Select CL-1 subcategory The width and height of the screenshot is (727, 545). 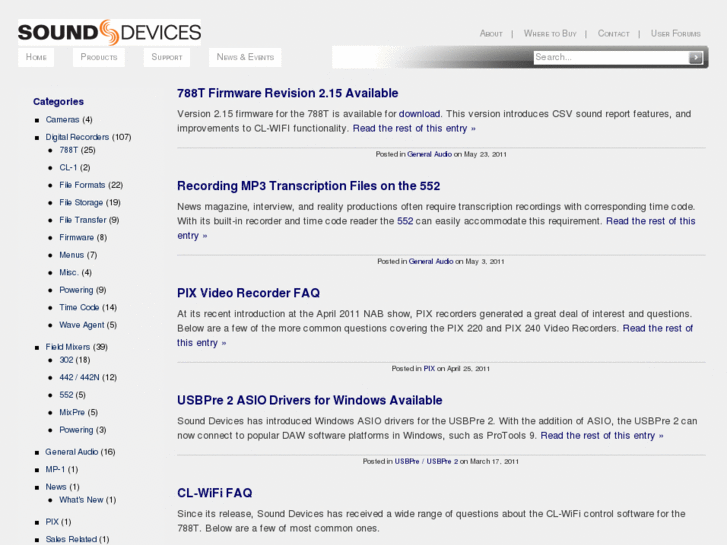click(68, 167)
